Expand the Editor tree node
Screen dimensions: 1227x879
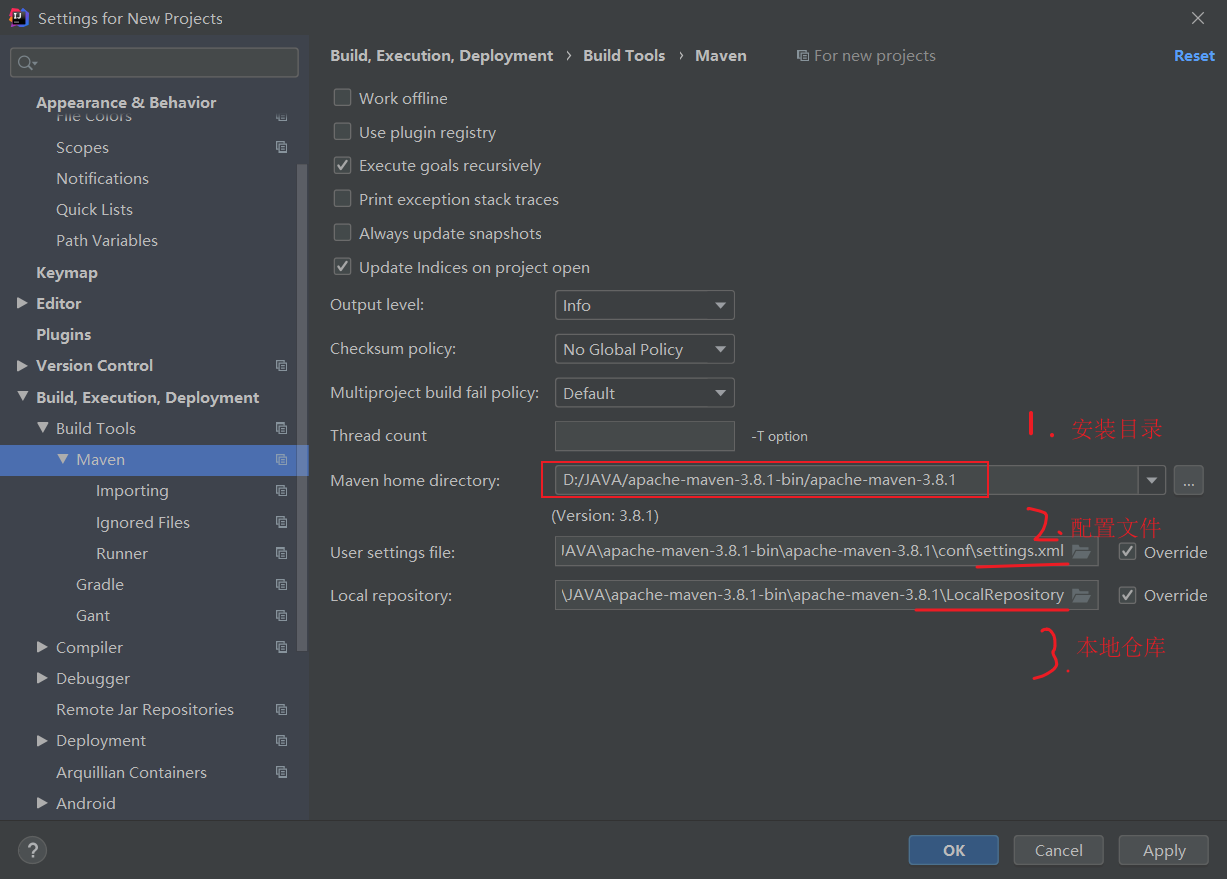point(22,303)
